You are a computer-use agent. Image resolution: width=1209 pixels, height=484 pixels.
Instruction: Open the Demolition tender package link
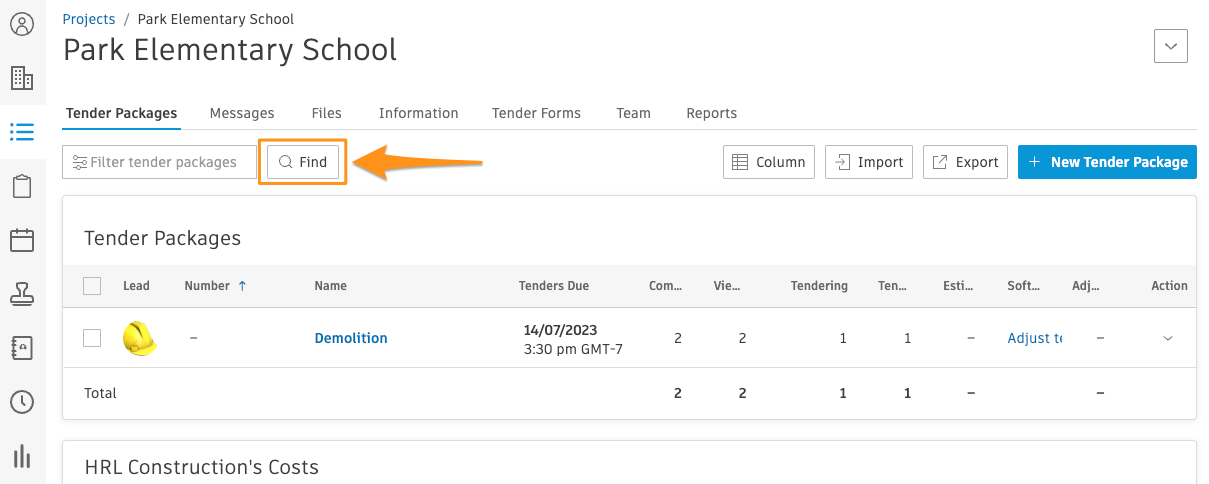[351, 338]
